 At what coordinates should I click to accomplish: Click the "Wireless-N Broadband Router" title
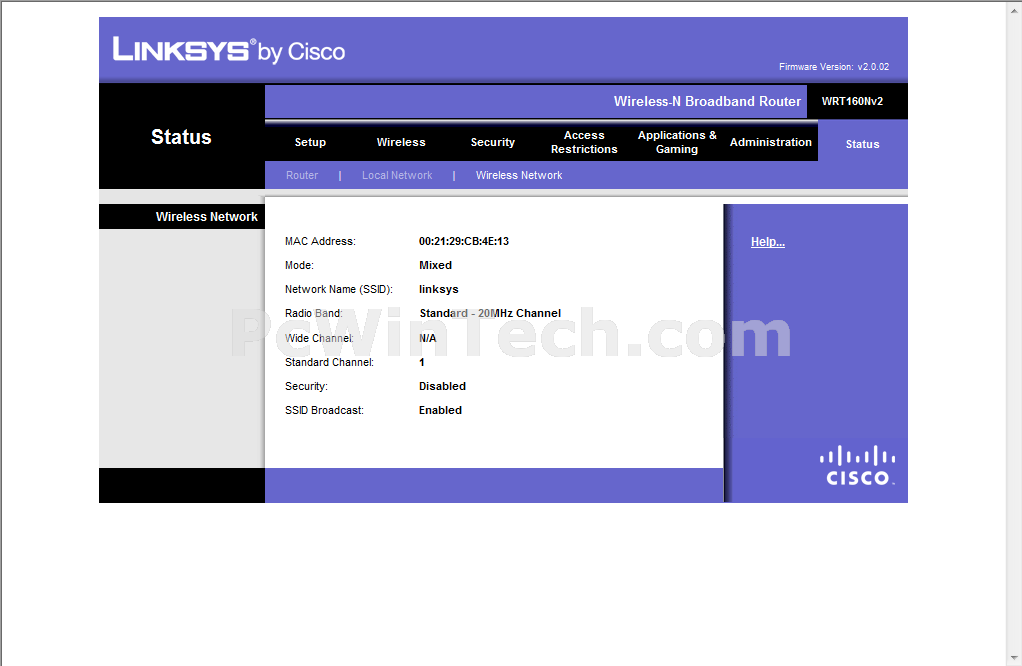tap(707, 102)
